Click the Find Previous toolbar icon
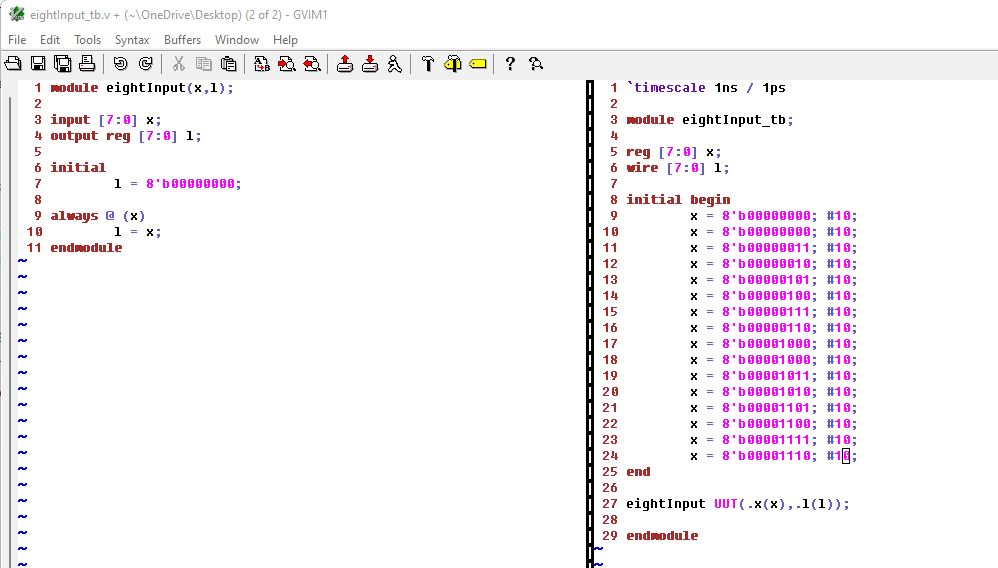Image resolution: width=998 pixels, height=568 pixels. pyautogui.click(x=311, y=64)
